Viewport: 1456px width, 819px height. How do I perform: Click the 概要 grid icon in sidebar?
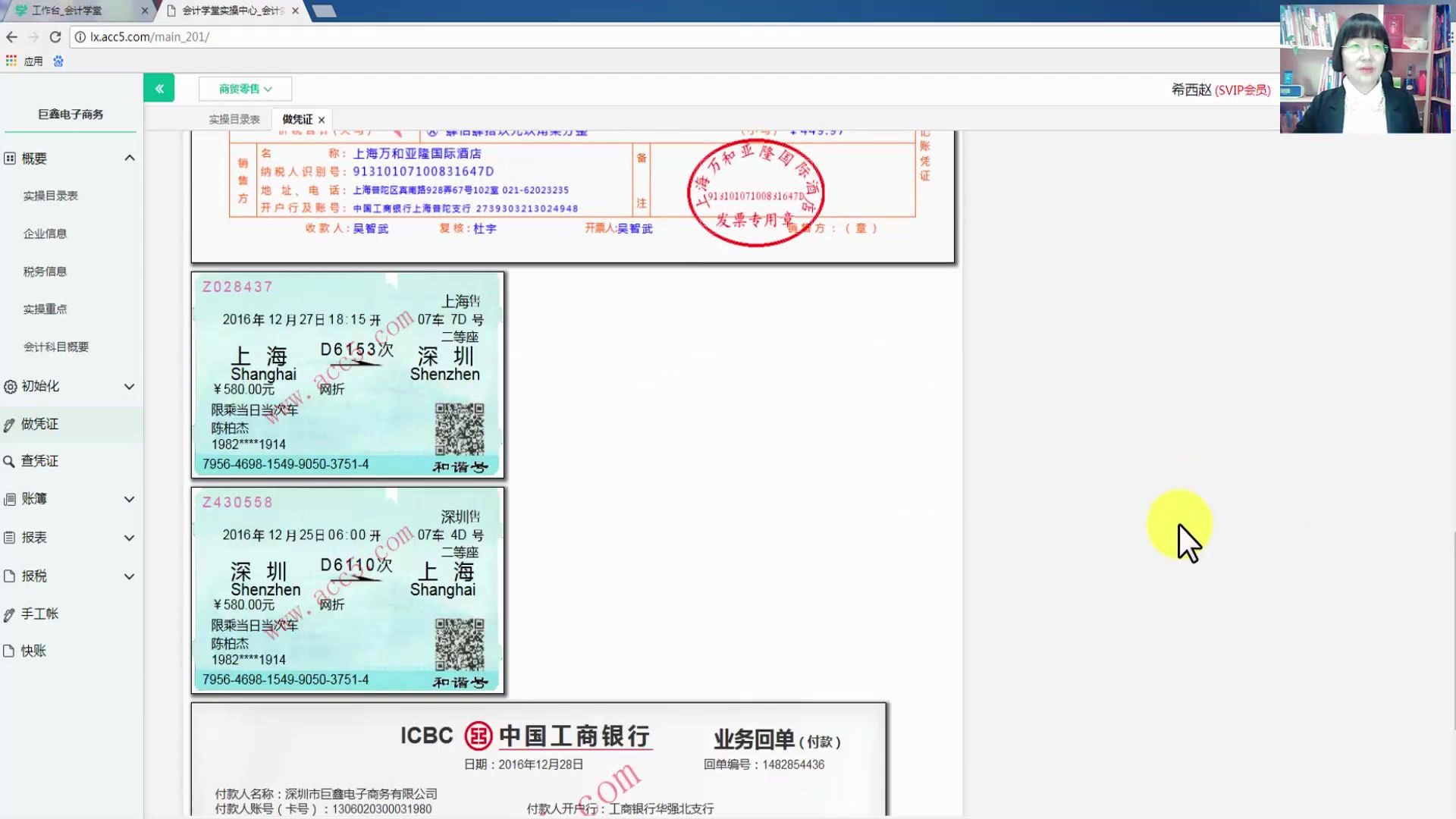point(11,158)
